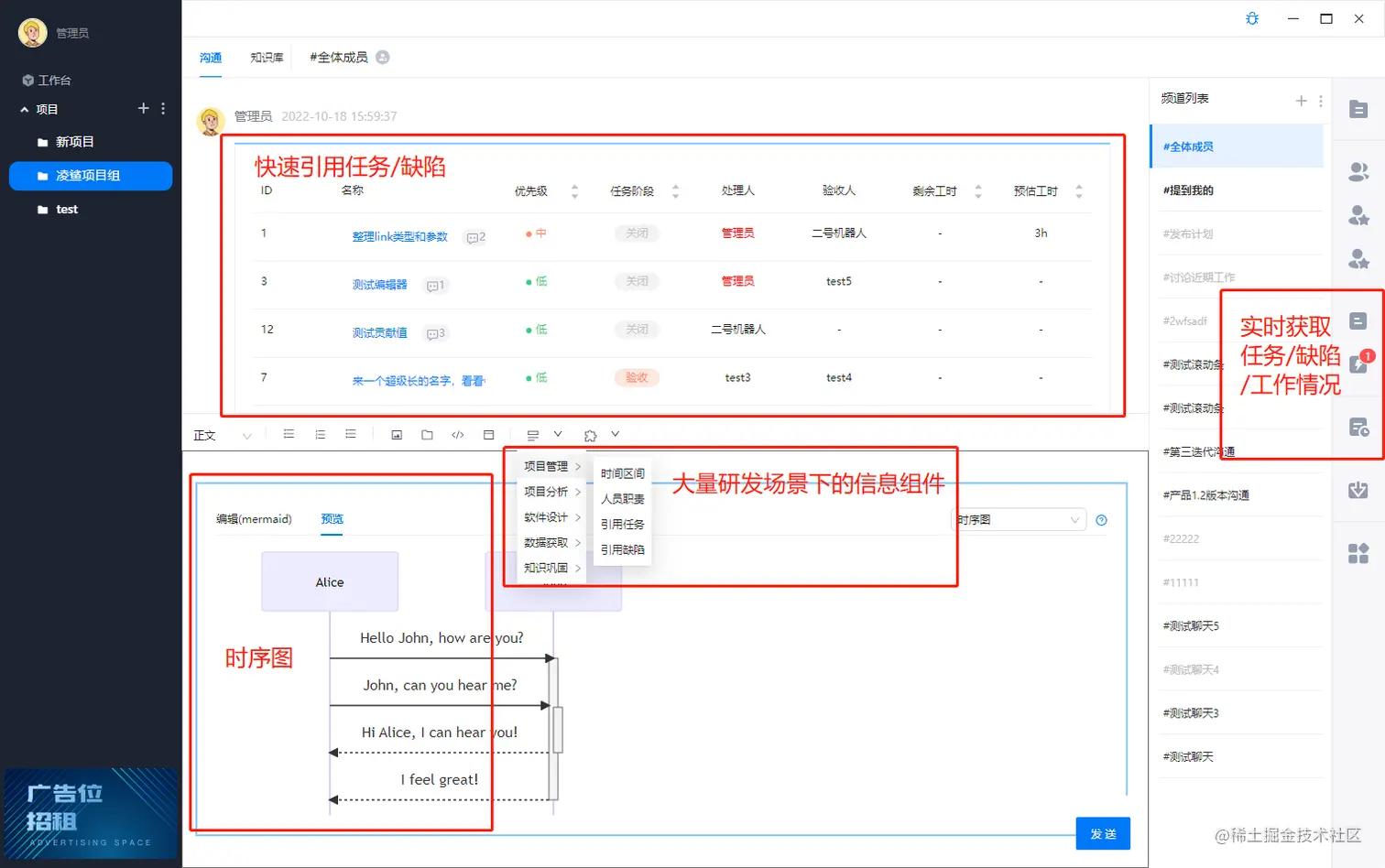The height and width of the screenshot is (868, 1385).
Task: Expand the chevron after the block-component icon
Action: click(x=558, y=434)
